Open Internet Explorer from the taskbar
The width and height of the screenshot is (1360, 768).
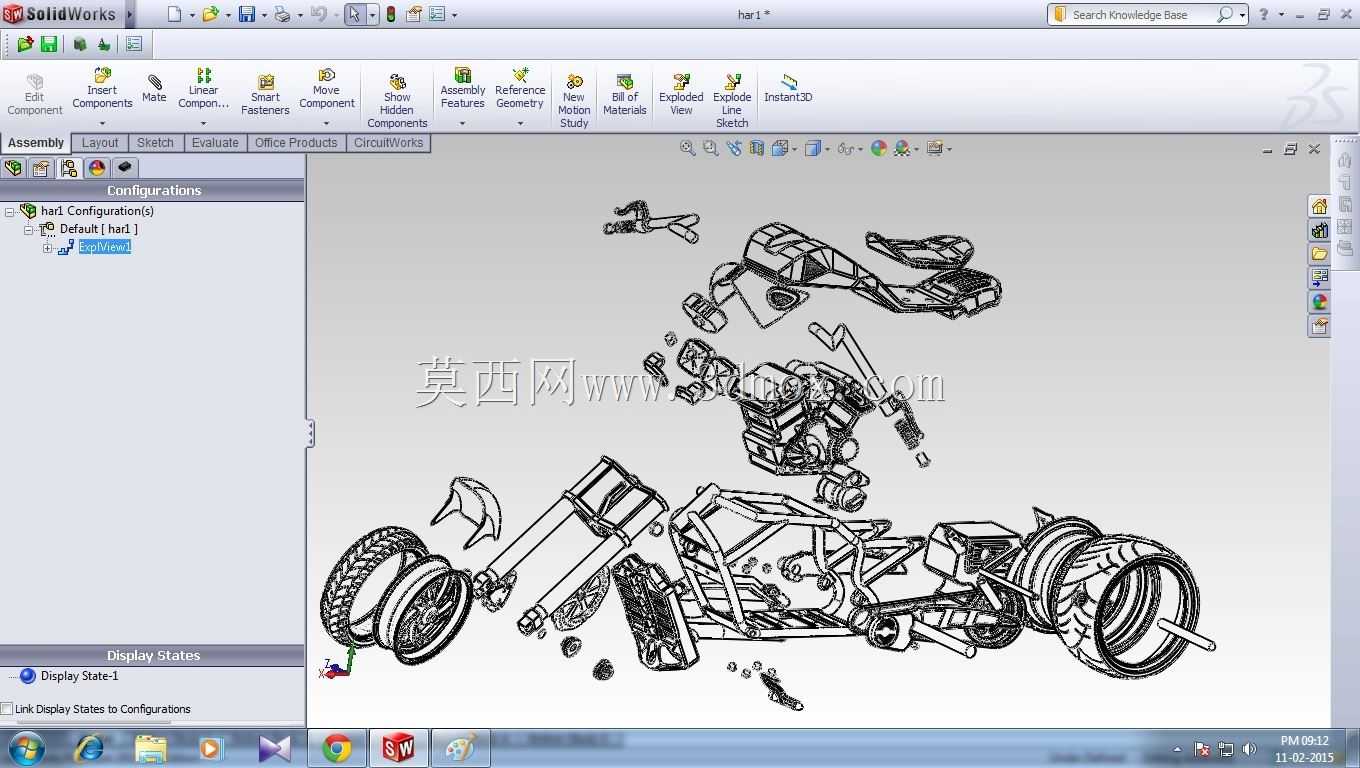(x=90, y=748)
